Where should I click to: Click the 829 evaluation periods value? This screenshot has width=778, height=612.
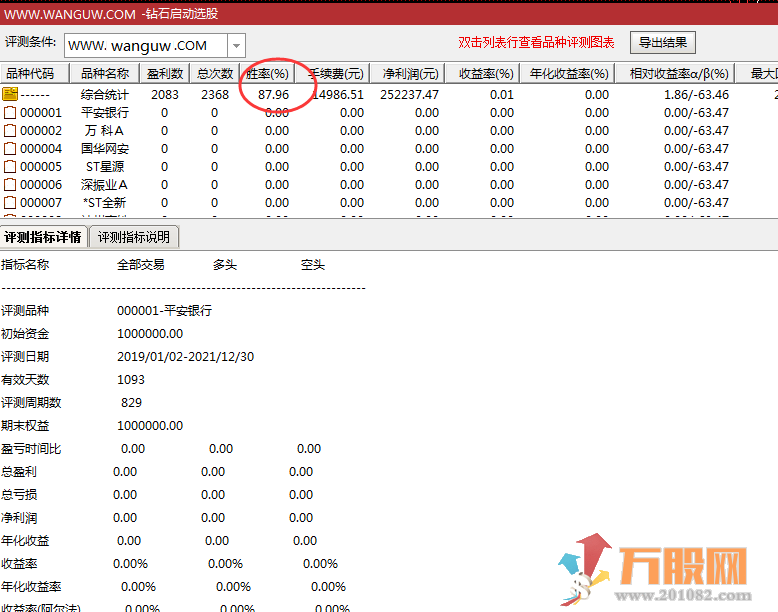click(131, 403)
